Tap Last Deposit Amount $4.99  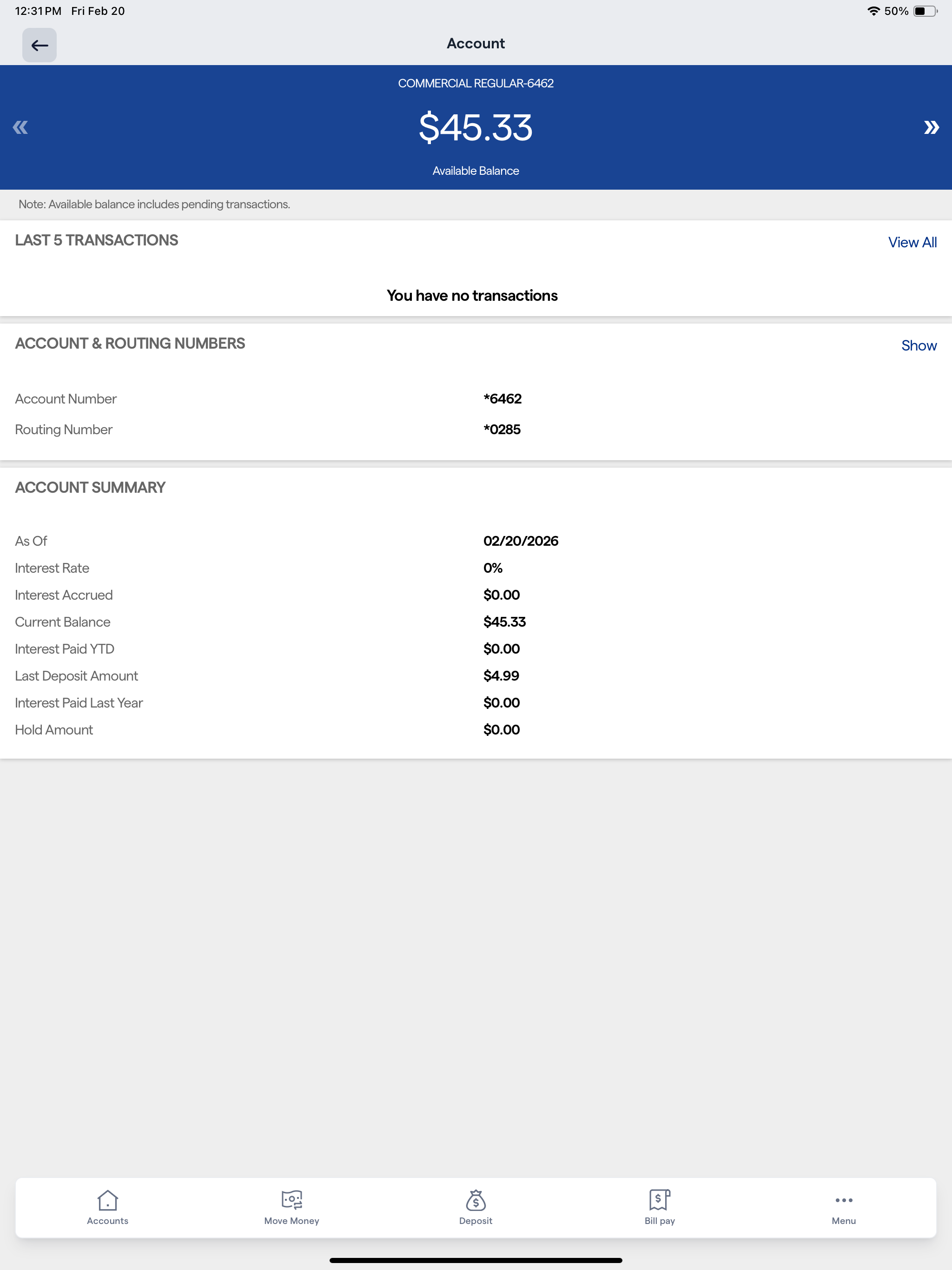[501, 676]
